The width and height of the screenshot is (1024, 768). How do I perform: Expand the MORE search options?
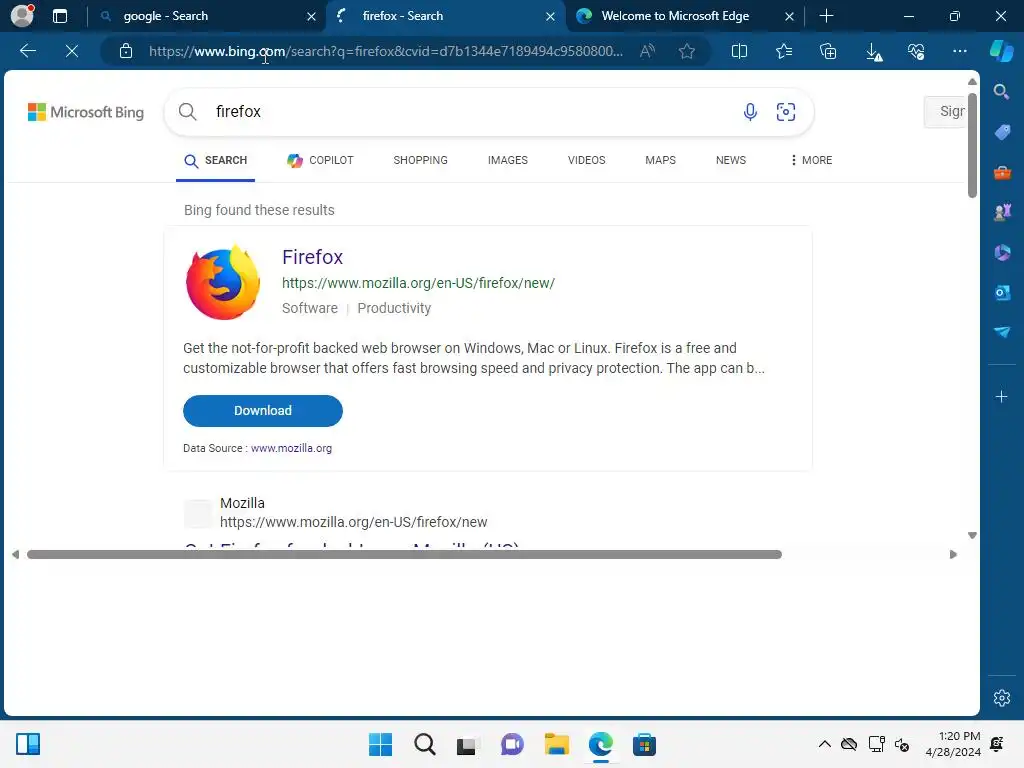(x=810, y=160)
